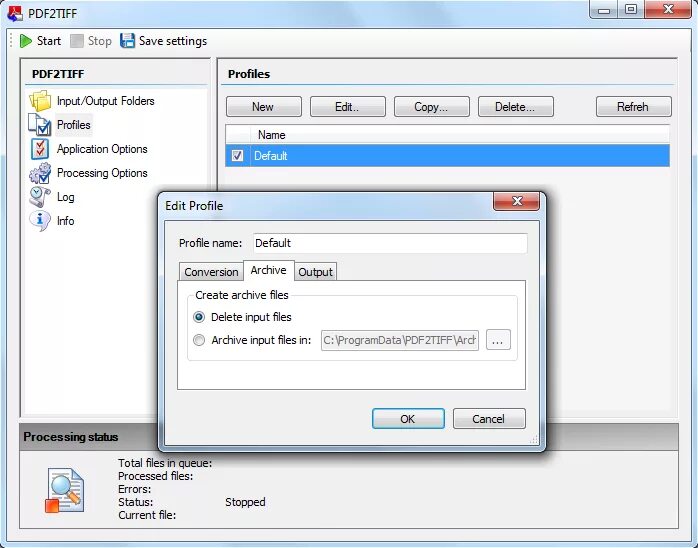Select the Default profile row

coord(447,155)
